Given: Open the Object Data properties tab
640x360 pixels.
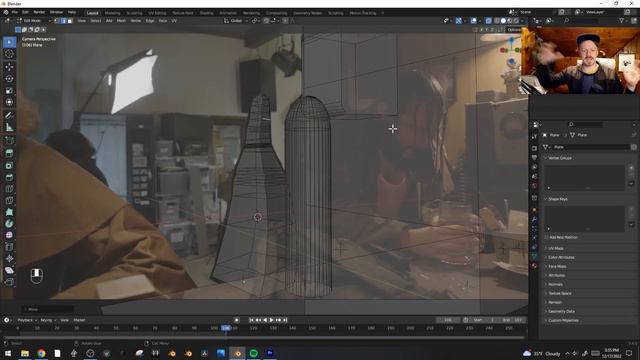Looking at the screenshot, I should click(534, 256).
